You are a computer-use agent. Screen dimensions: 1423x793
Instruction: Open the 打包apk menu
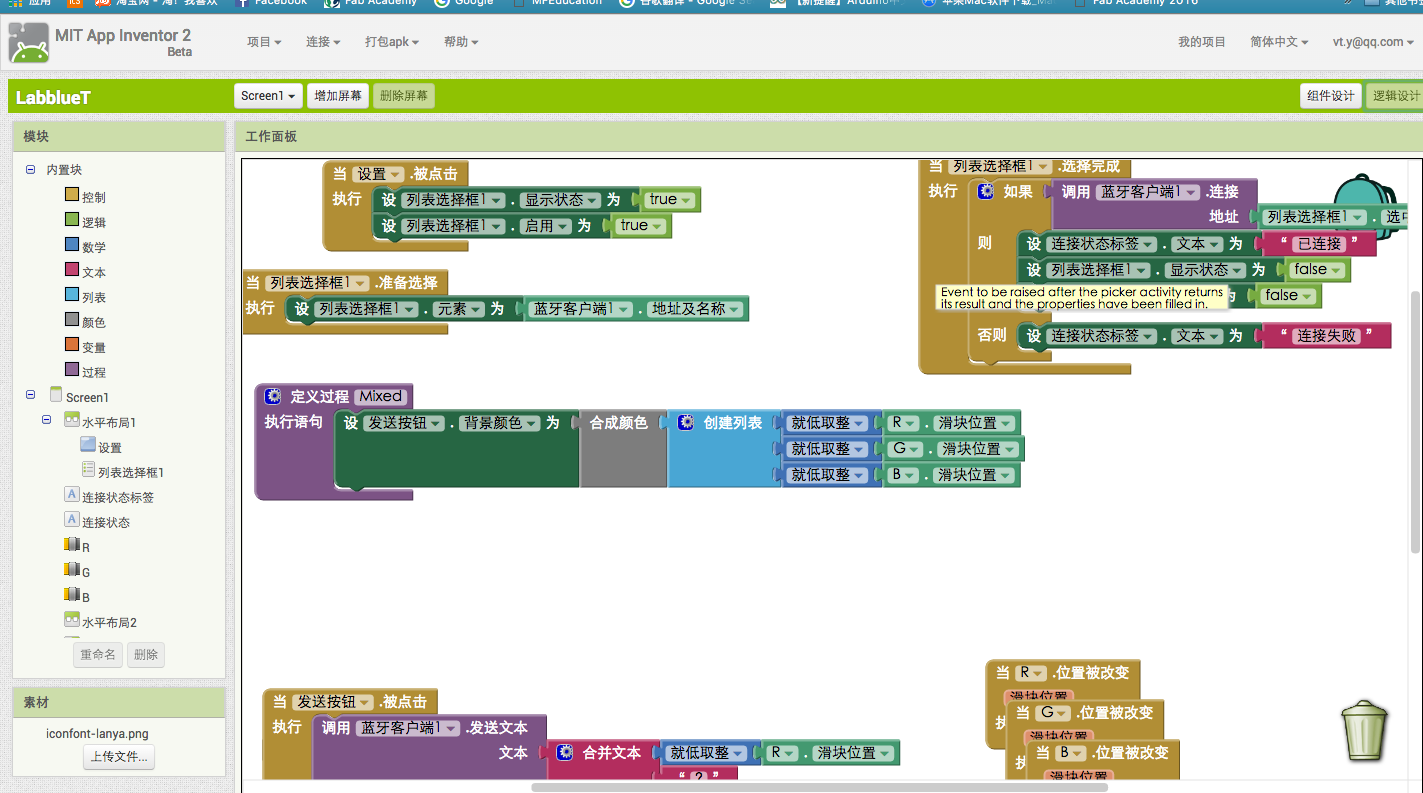pos(392,42)
